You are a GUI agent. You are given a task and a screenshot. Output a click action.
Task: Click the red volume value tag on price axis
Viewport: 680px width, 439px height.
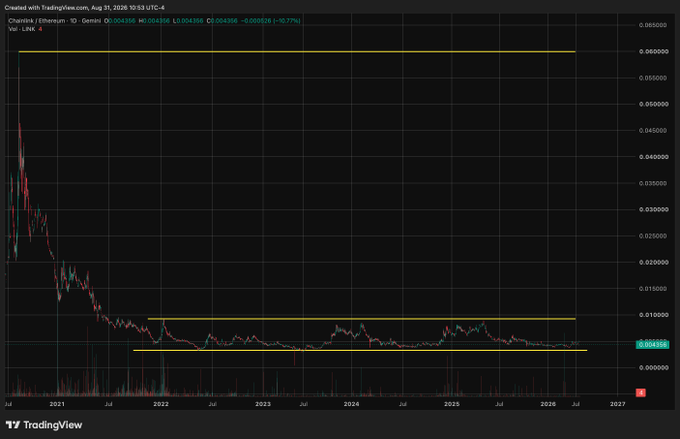[x=641, y=393]
